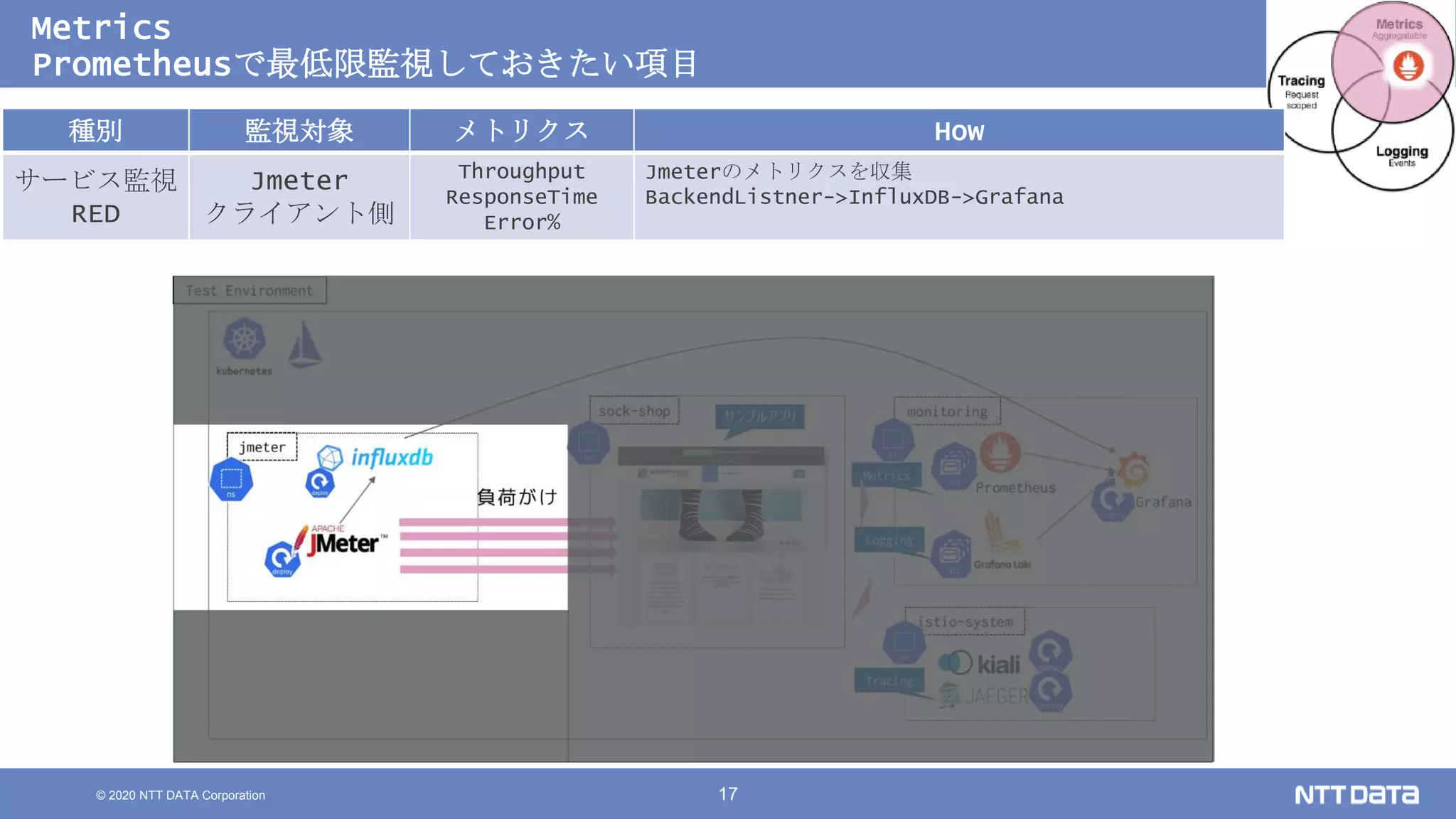
Task: Click the sock-shop label
Action: 634,411
